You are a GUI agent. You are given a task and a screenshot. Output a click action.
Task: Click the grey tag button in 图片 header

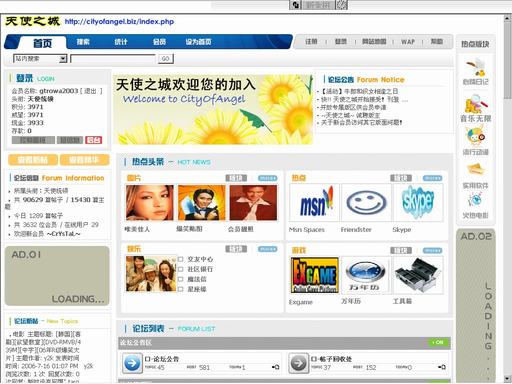point(236,178)
